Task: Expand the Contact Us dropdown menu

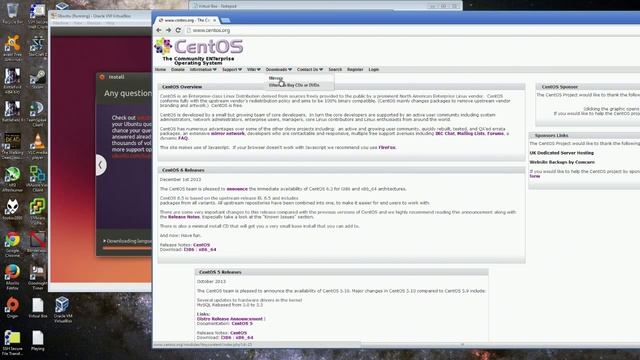Action: click(x=310, y=70)
